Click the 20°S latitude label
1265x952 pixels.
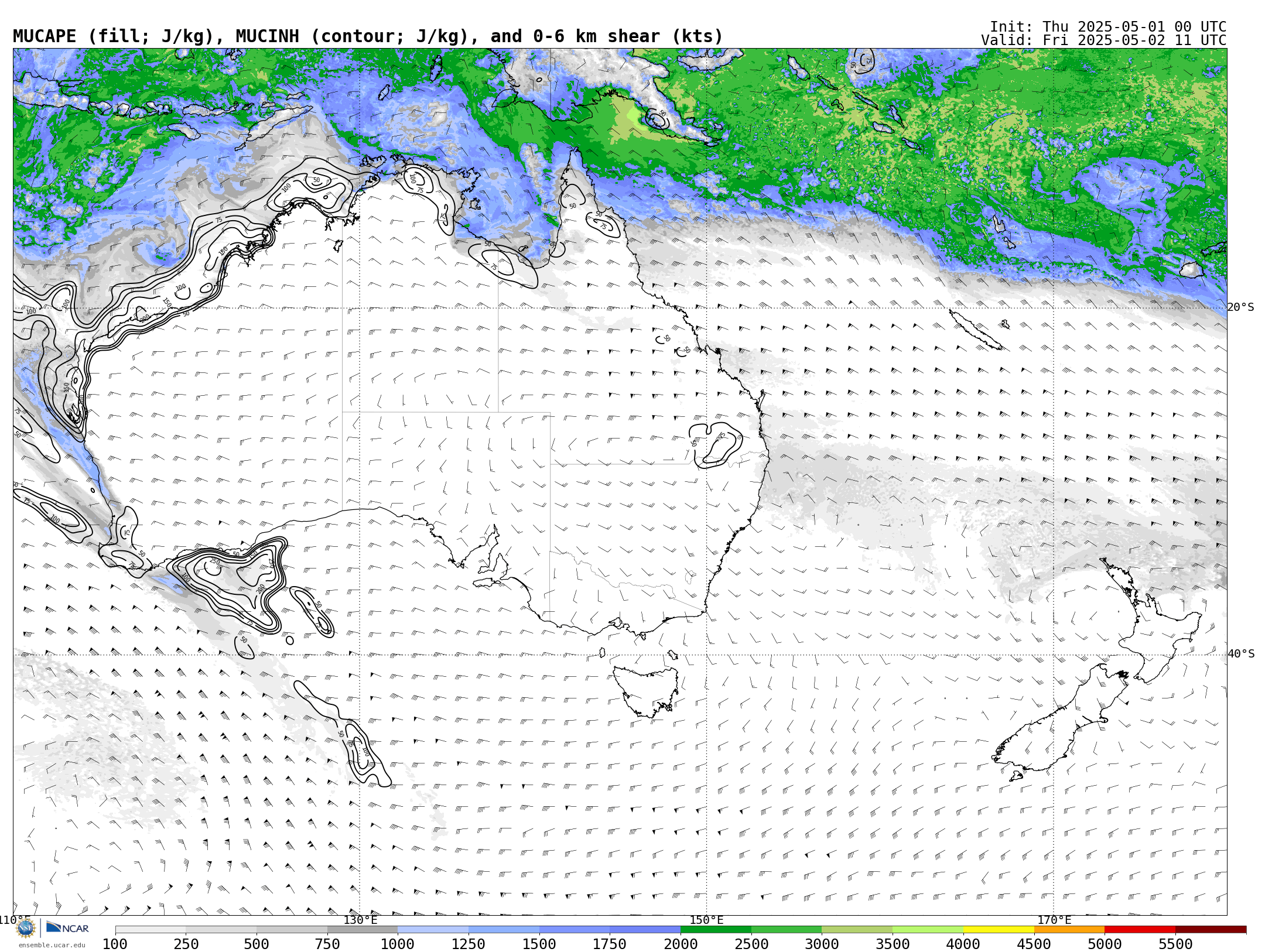tap(1241, 307)
